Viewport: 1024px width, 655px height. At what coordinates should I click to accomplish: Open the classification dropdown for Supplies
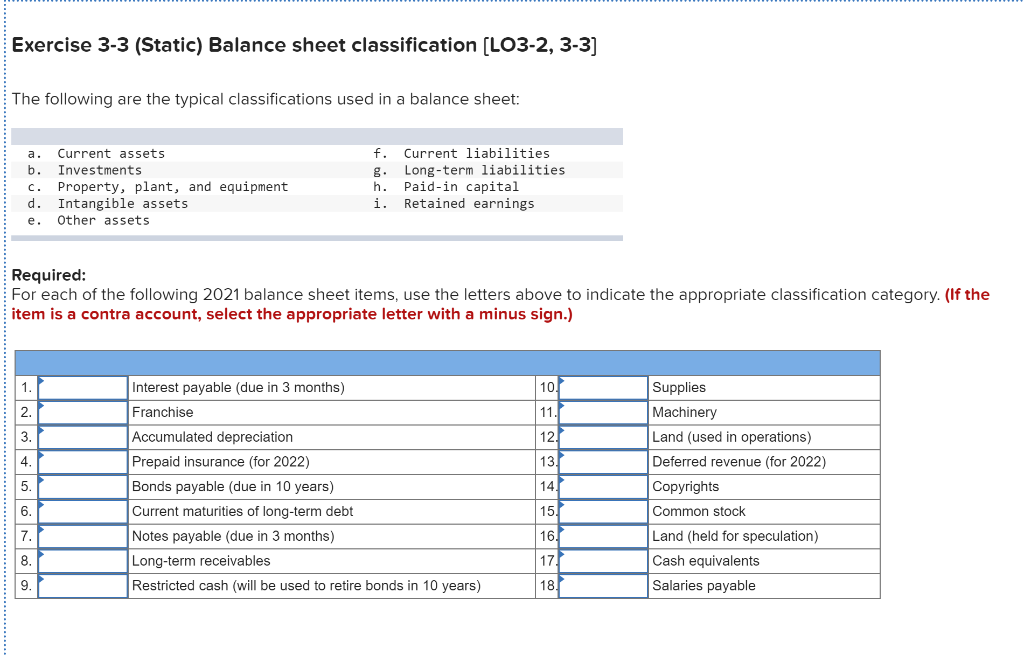click(604, 387)
